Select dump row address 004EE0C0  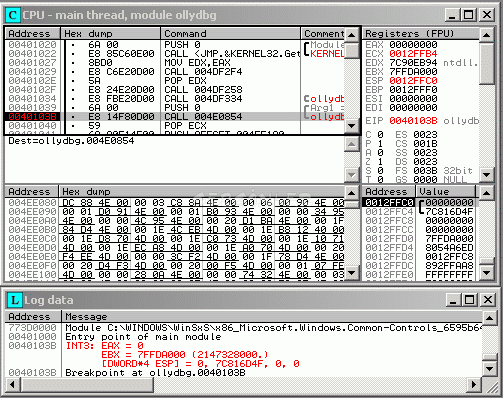[x=32, y=239]
